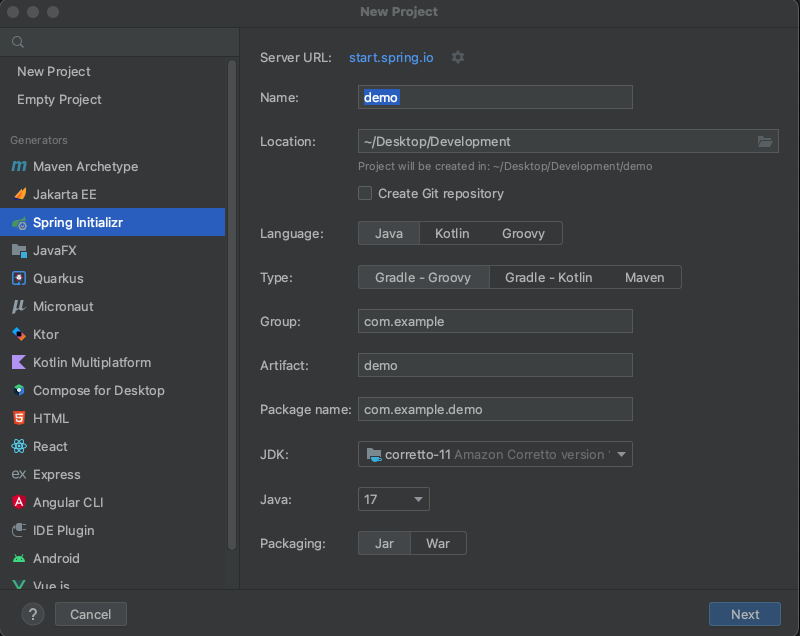Click the HTML5 shield icon
This screenshot has width=800, height=636.
[x=19, y=418]
